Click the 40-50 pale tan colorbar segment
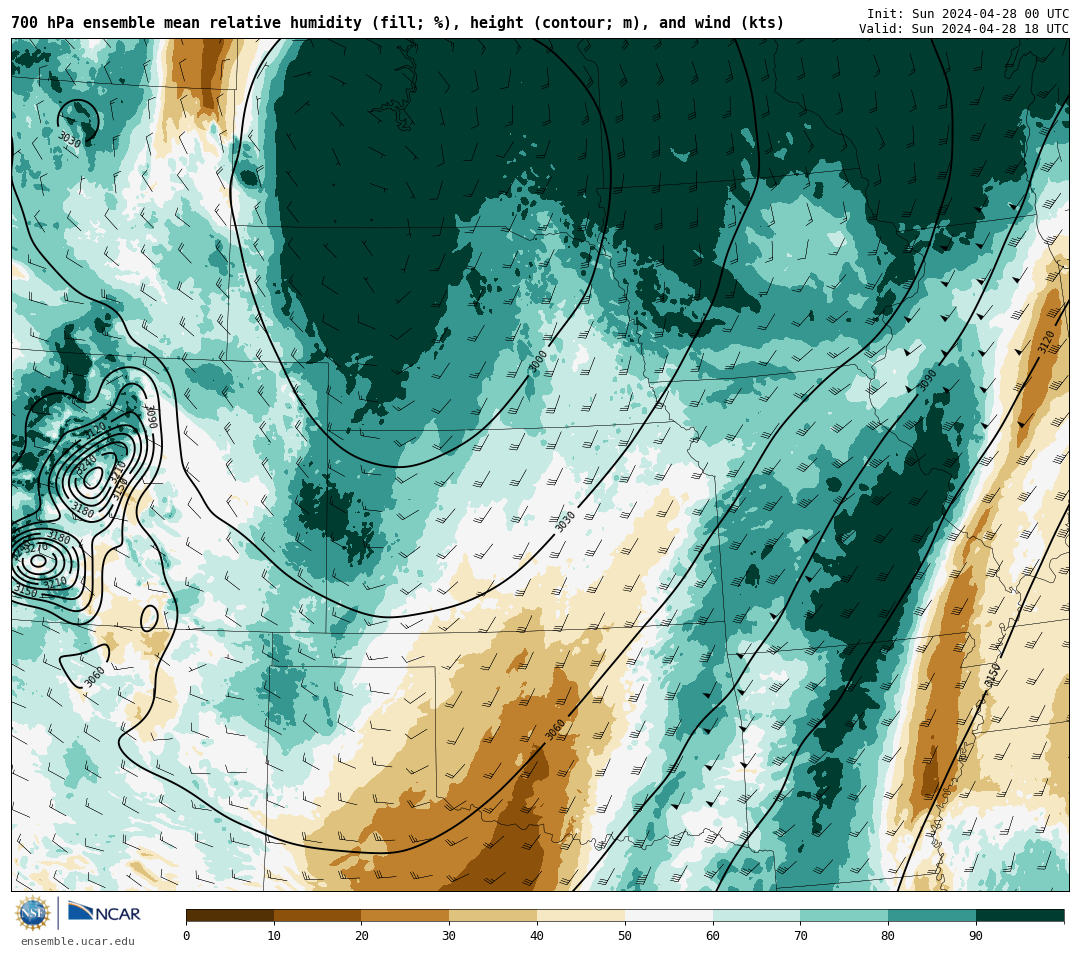 coord(581,915)
